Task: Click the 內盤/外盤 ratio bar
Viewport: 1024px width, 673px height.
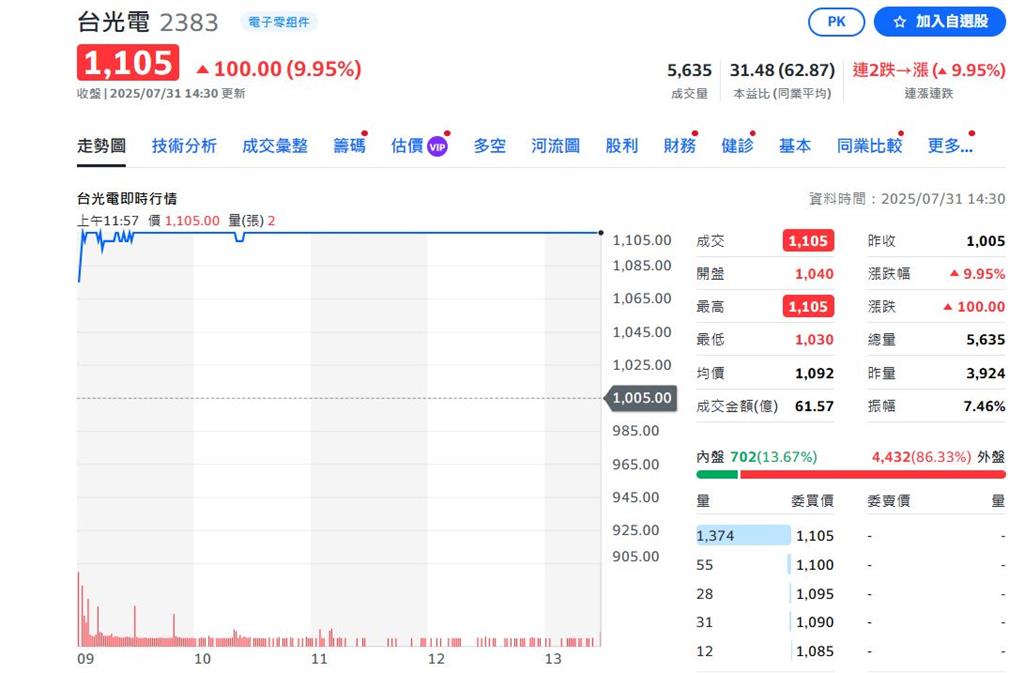Action: click(x=851, y=475)
